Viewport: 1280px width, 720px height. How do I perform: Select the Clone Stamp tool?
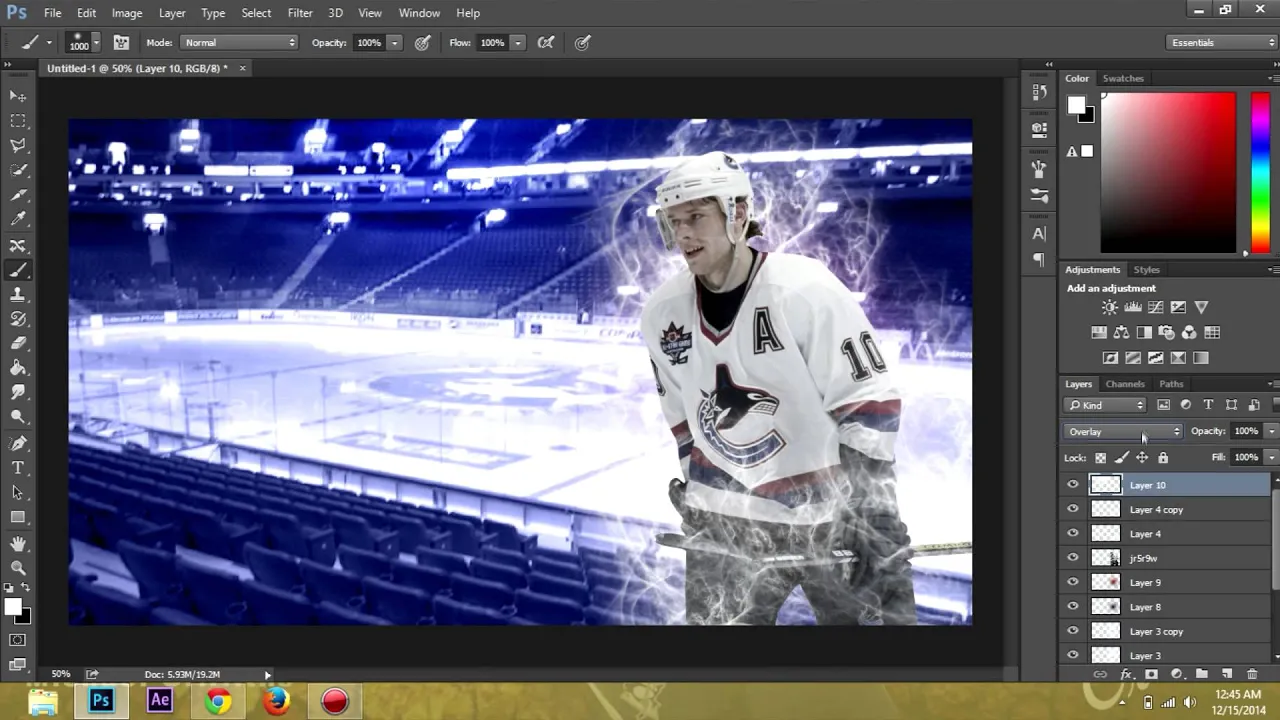point(18,295)
